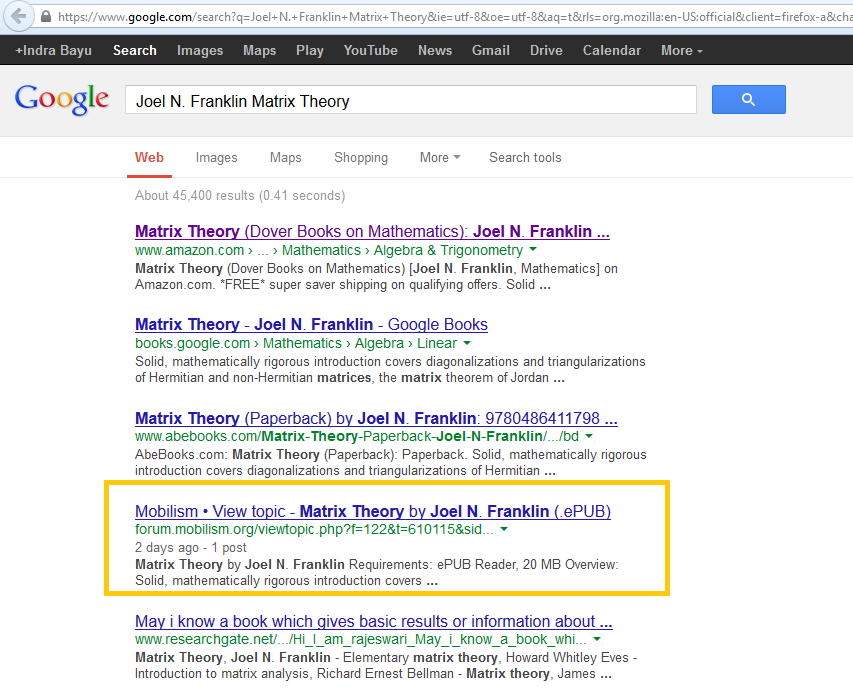The width and height of the screenshot is (853, 691).
Task: Open Matrix Theory Google Books result
Action: coord(311,325)
